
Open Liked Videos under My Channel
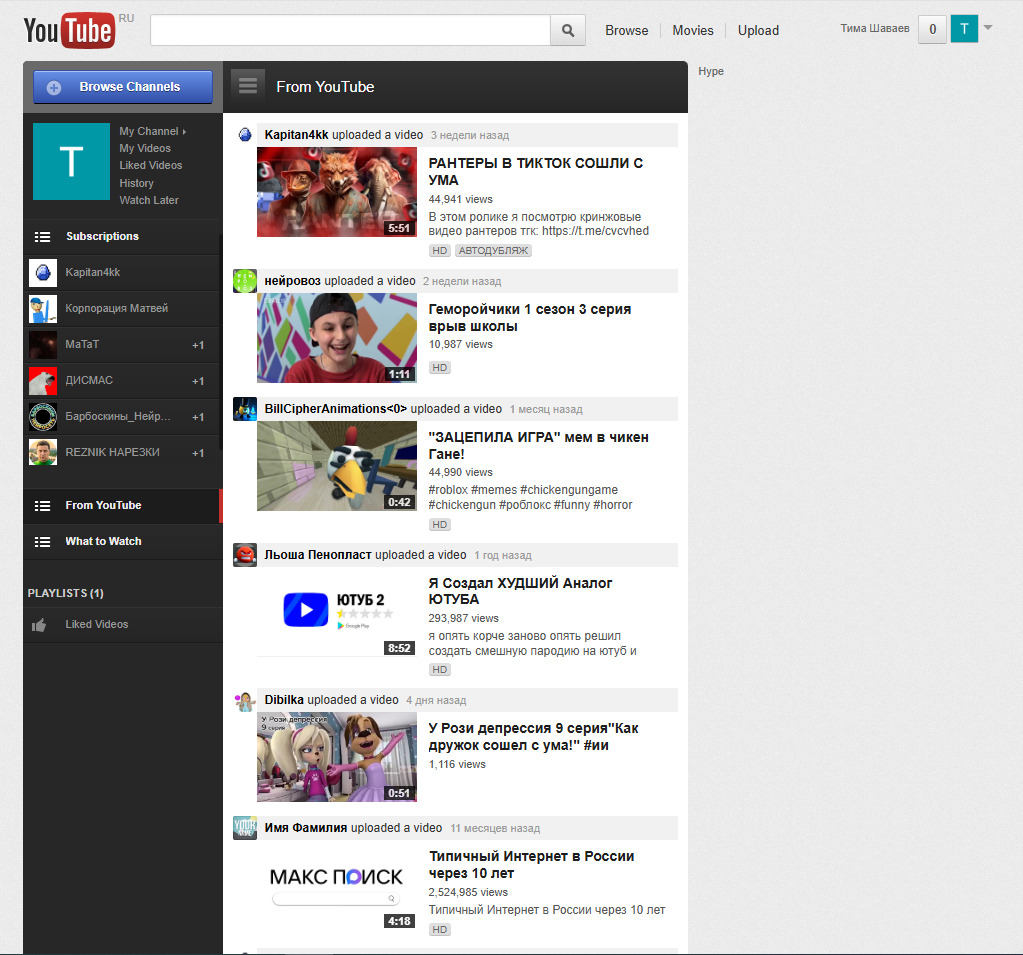pyautogui.click(x=151, y=165)
